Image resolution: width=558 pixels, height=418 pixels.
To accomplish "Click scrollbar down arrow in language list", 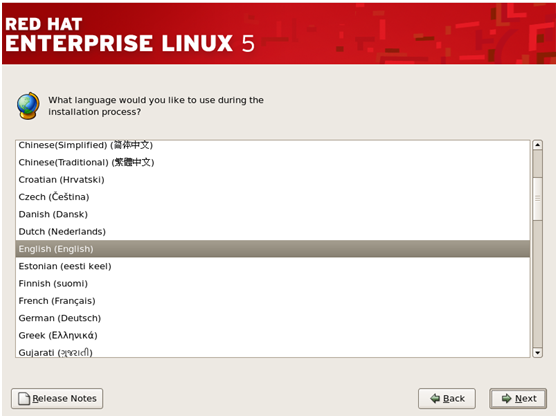I will pos(537,353).
